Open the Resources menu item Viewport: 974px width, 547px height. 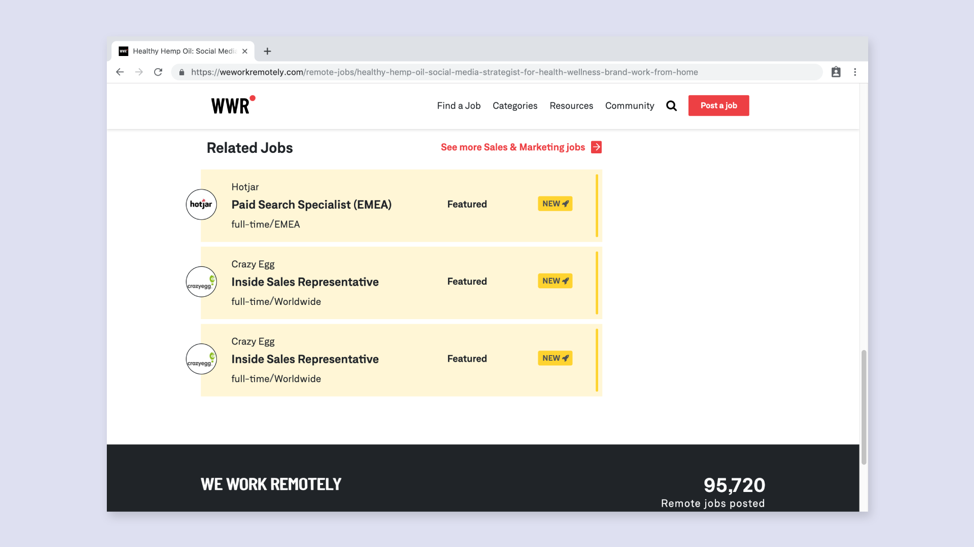pos(571,106)
